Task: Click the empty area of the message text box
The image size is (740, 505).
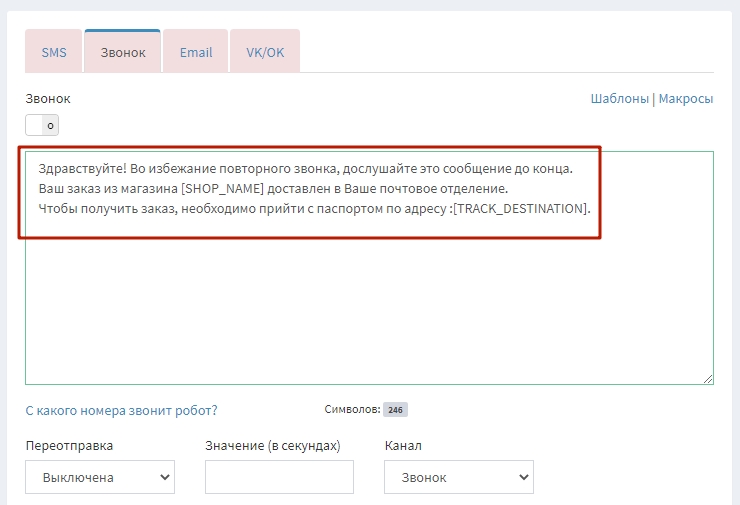Action: (368, 310)
